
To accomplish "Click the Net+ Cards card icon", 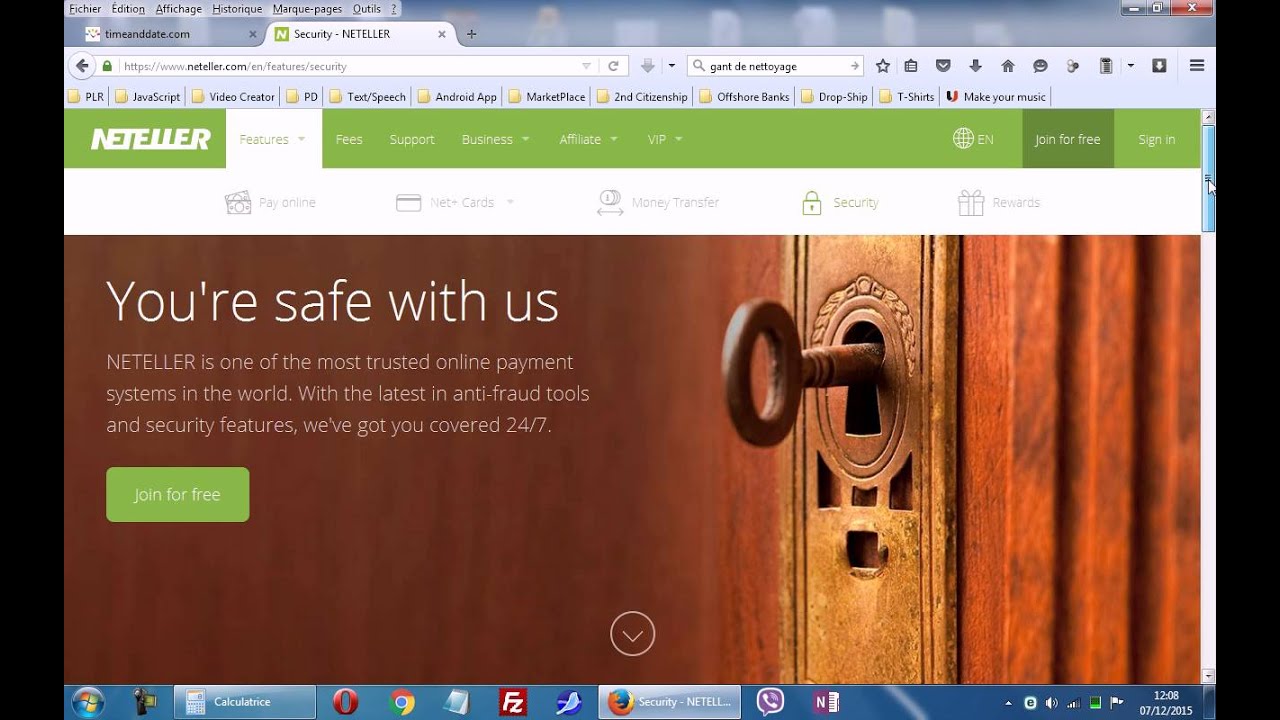I will coord(408,202).
